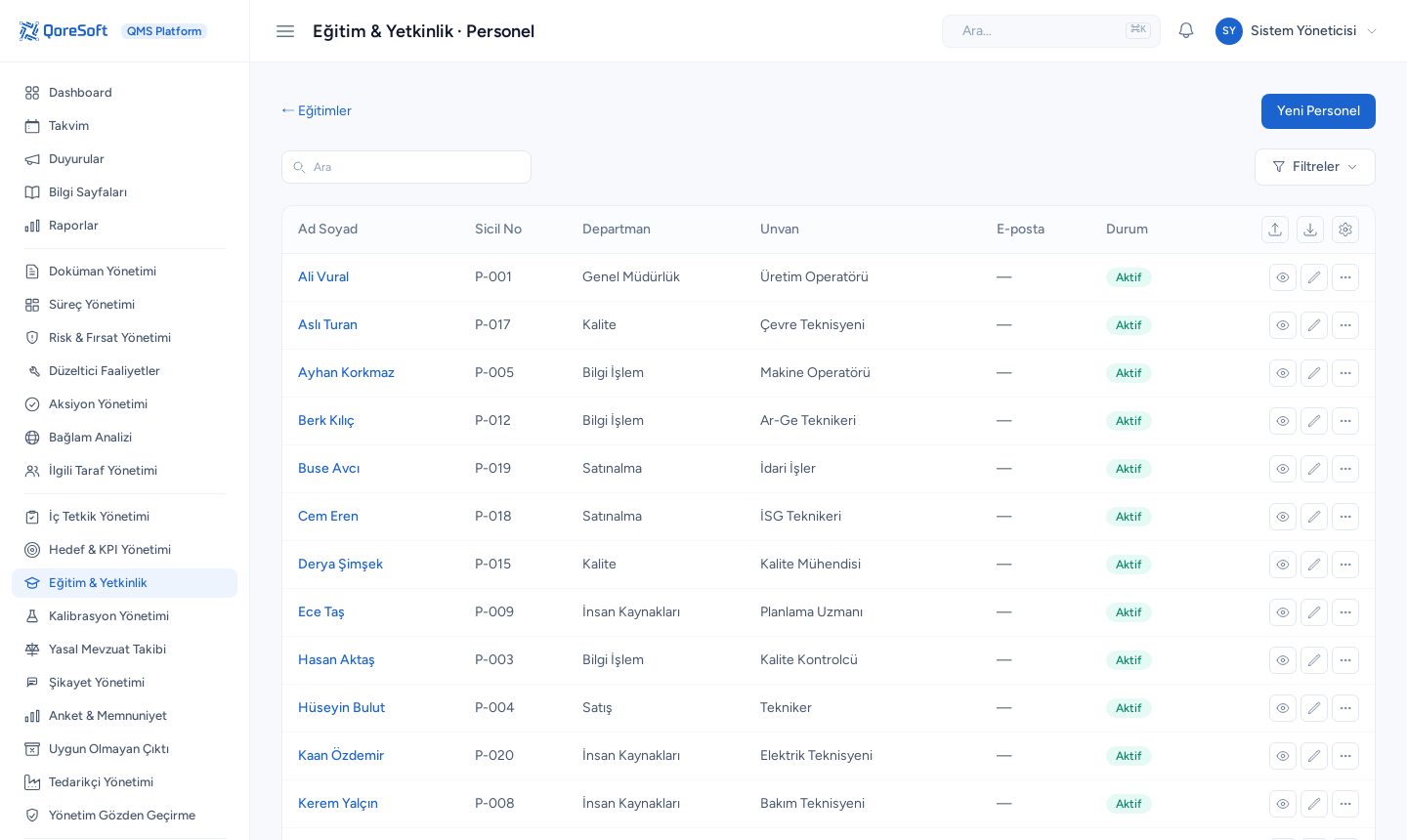The height and width of the screenshot is (840, 1407).
Task: Open Ali Vural's personnel record link
Action: click(323, 277)
